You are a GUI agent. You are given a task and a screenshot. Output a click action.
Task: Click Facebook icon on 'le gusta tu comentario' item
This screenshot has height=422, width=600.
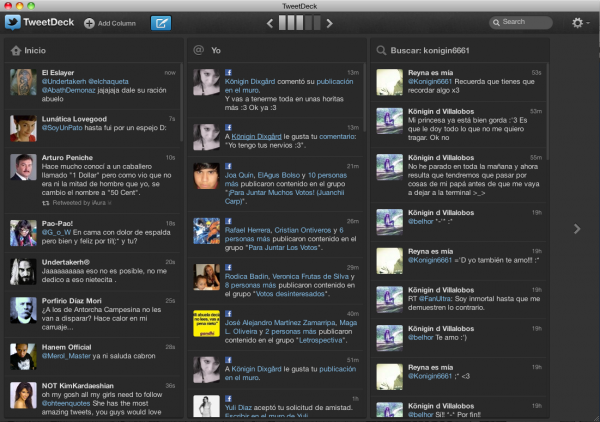228,128
